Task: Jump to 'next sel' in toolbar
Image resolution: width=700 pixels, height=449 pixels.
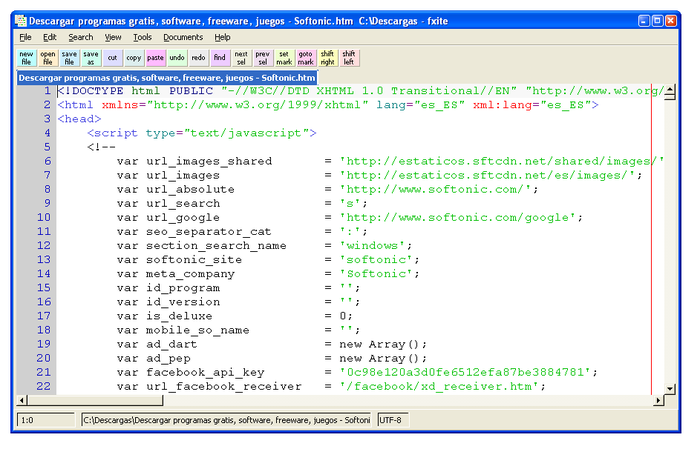Action: pos(241,58)
